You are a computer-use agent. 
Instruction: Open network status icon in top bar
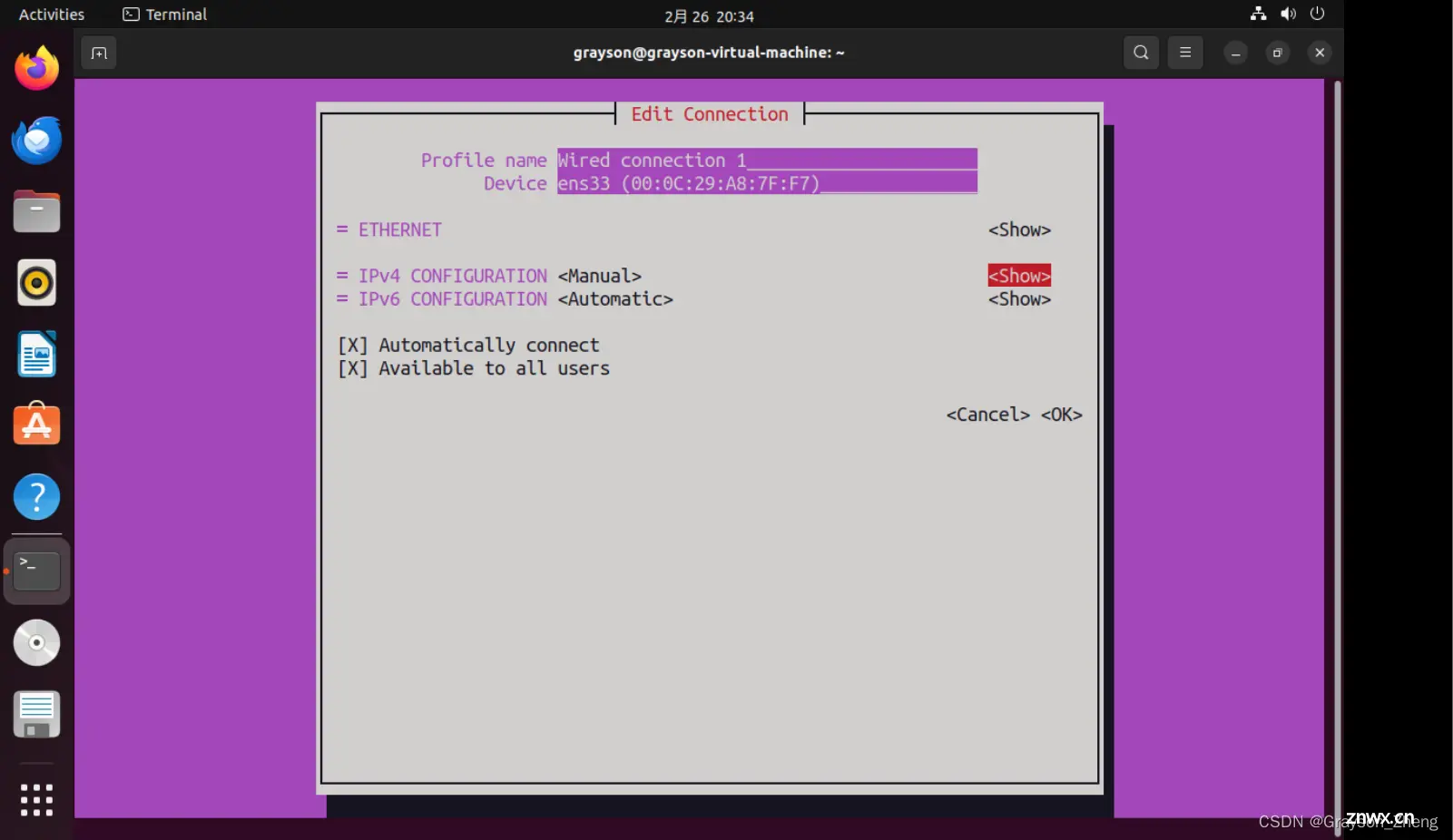coord(1258,14)
